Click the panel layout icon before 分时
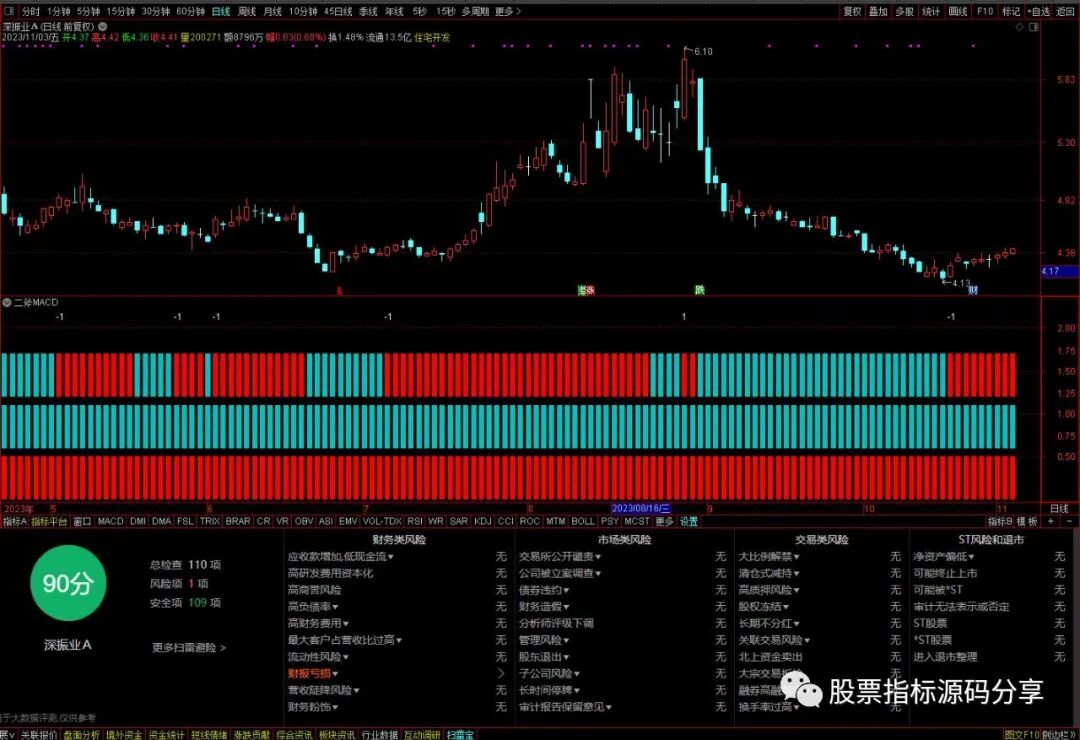This screenshot has width=1080, height=740. pyautogui.click(x=11, y=12)
